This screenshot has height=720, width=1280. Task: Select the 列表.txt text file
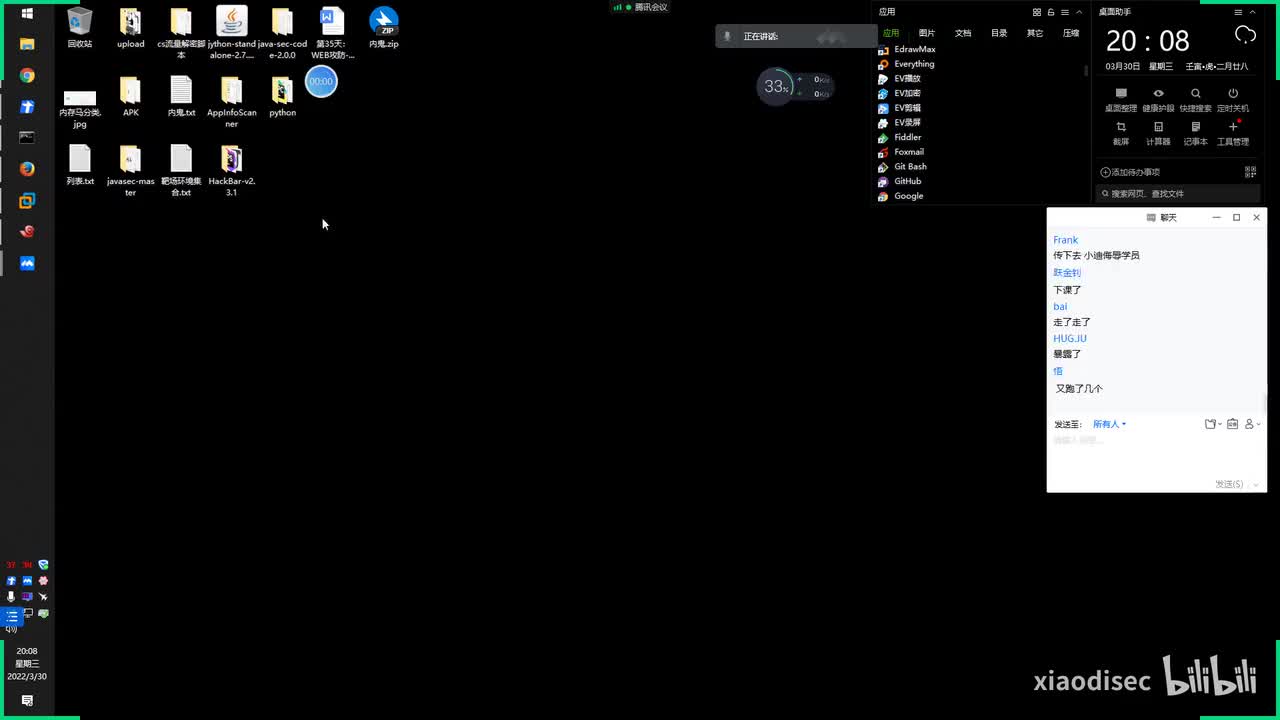tap(80, 165)
